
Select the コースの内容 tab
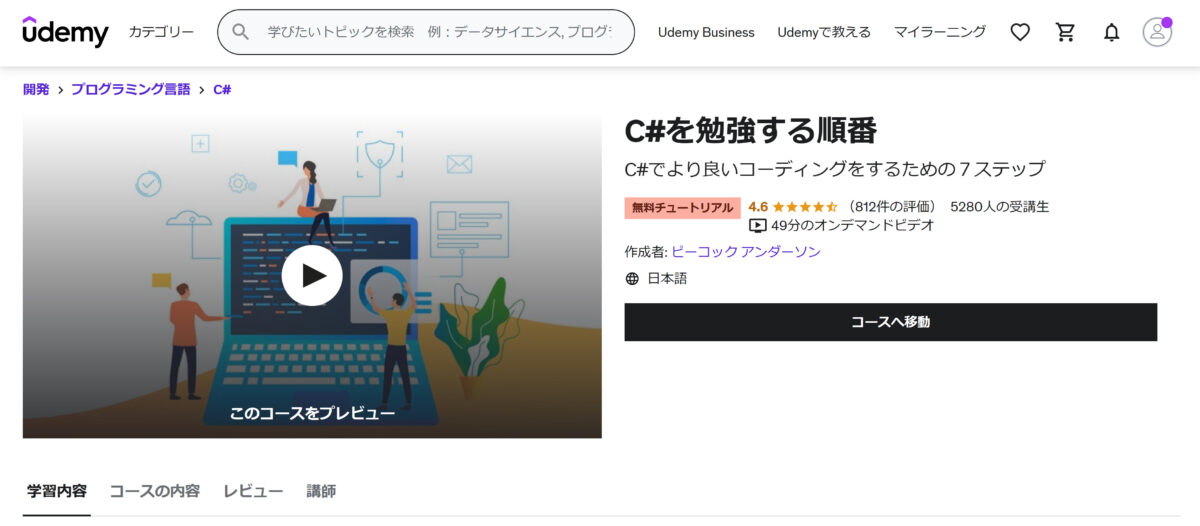[155, 491]
